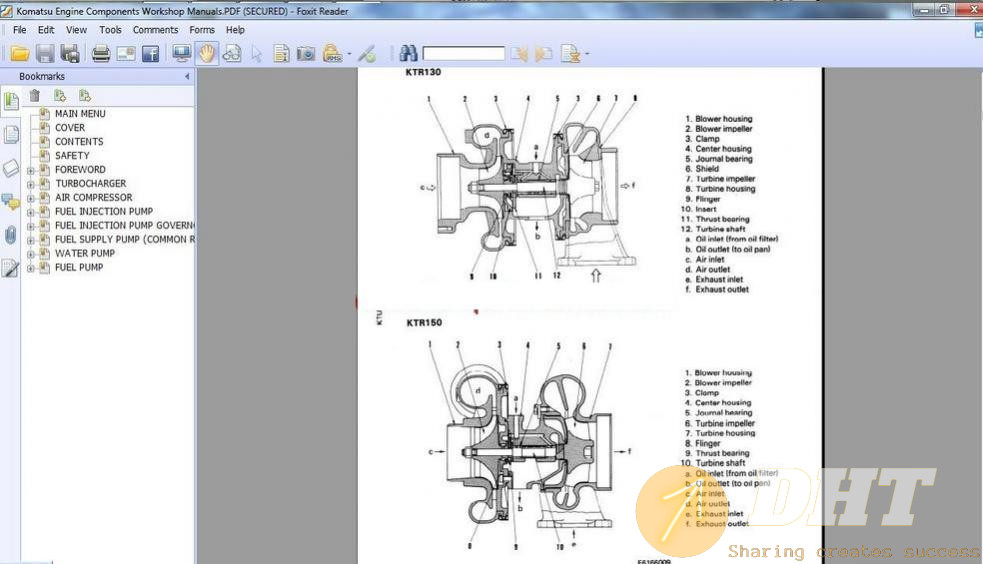Click the collapse all bookmarks icon

coord(85,95)
